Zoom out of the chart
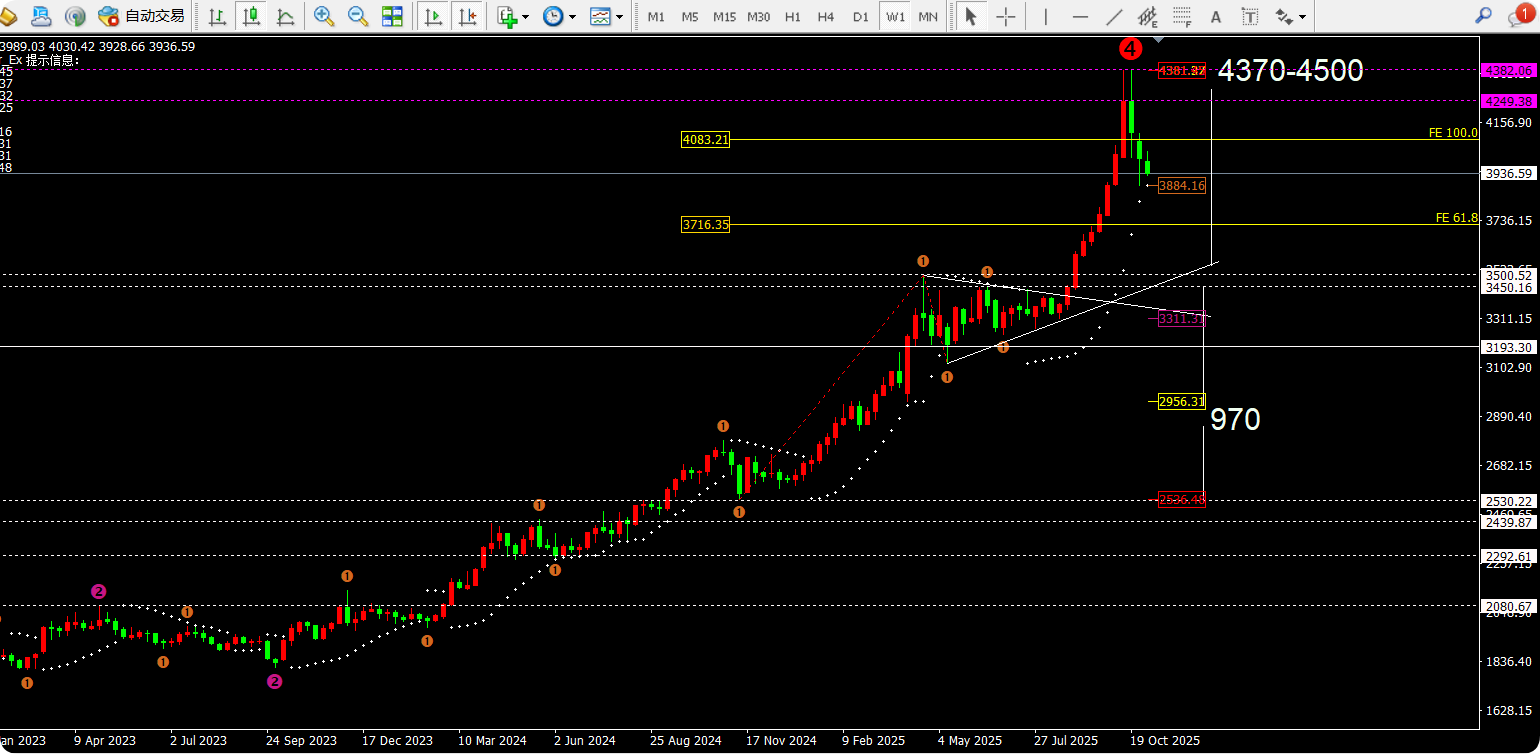The image size is (1540, 754). tap(357, 16)
